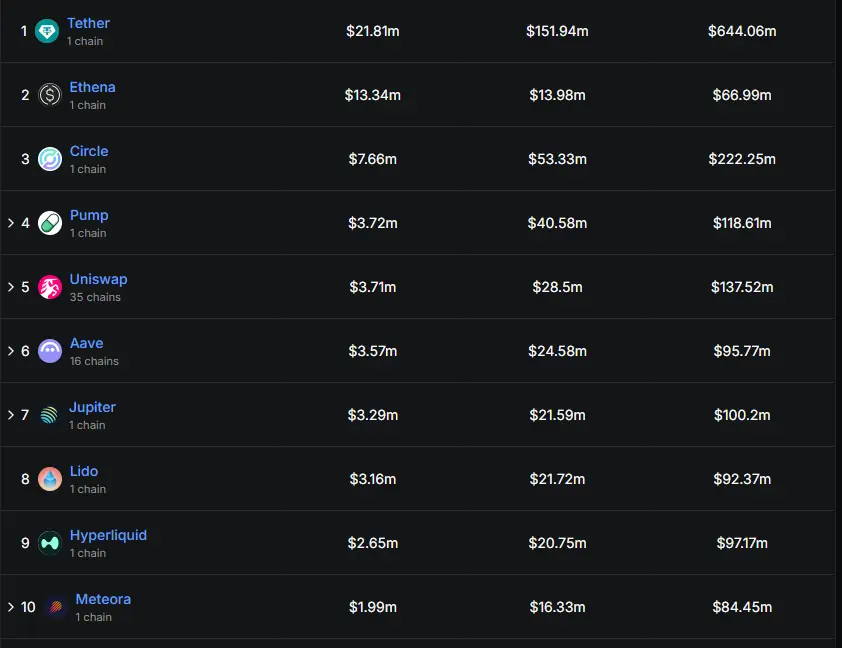Expand the Jupiter row chevron
Viewport: 842px width, 648px height.
click(11, 415)
